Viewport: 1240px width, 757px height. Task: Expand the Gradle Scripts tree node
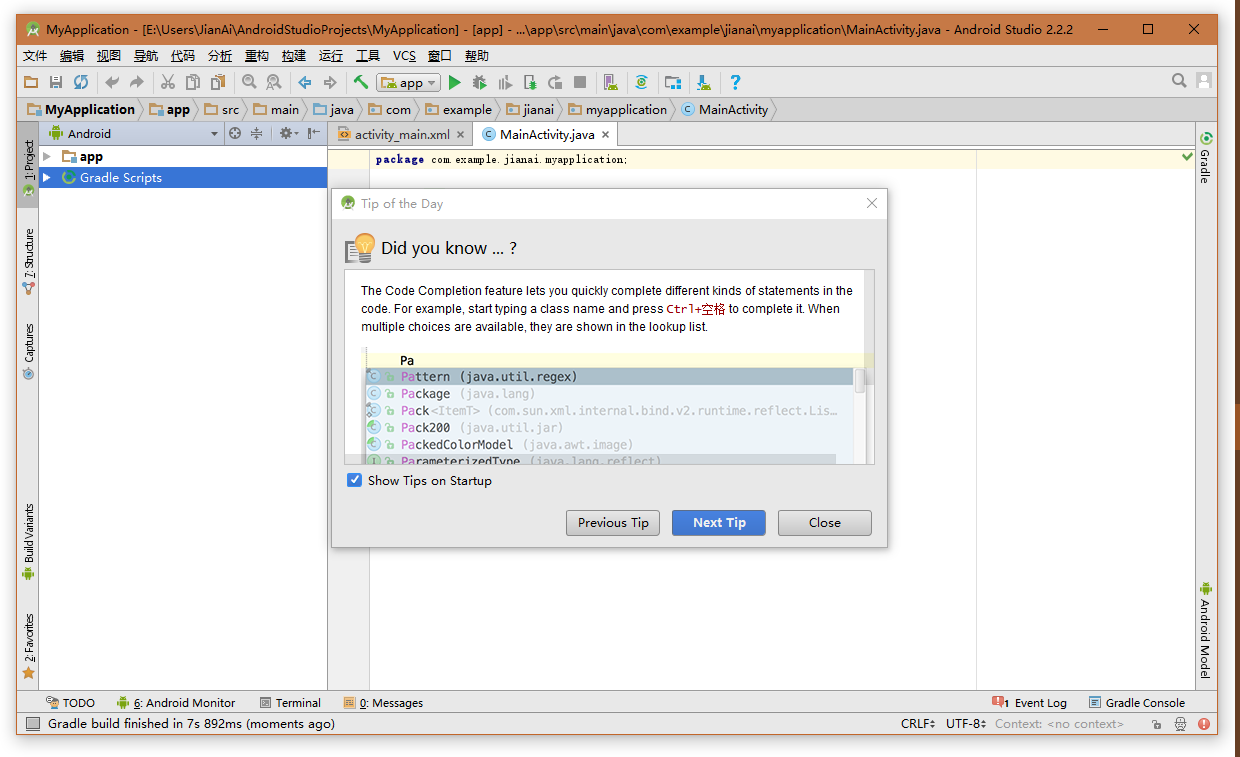click(47, 178)
